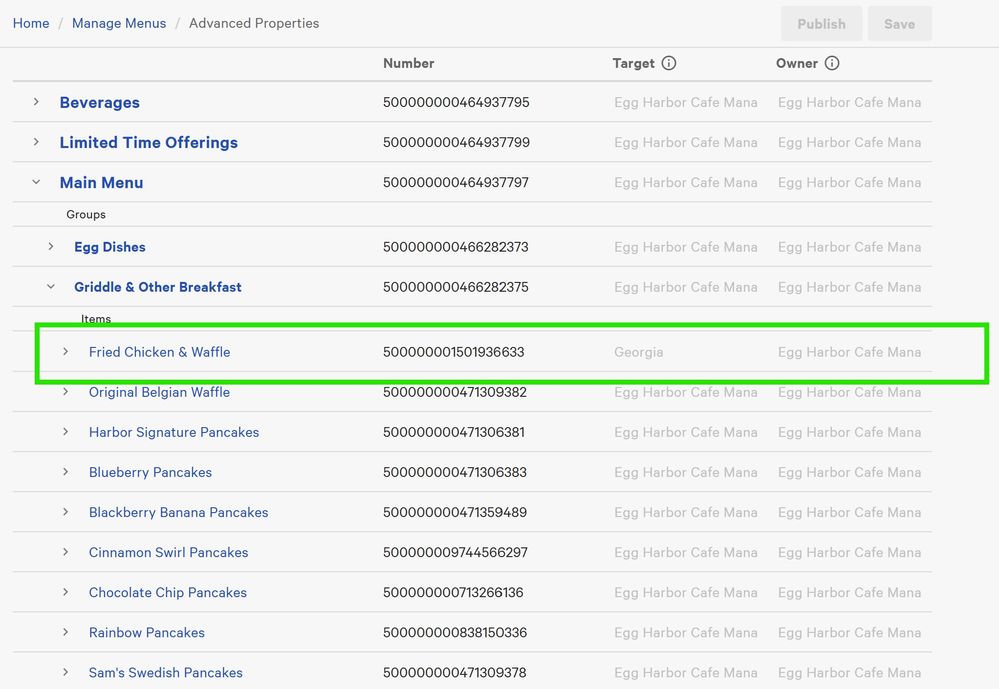Image resolution: width=999 pixels, height=689 pixels.
Task: Open the Chocolate Chip Pancakes item
Action: pos(167,592)
